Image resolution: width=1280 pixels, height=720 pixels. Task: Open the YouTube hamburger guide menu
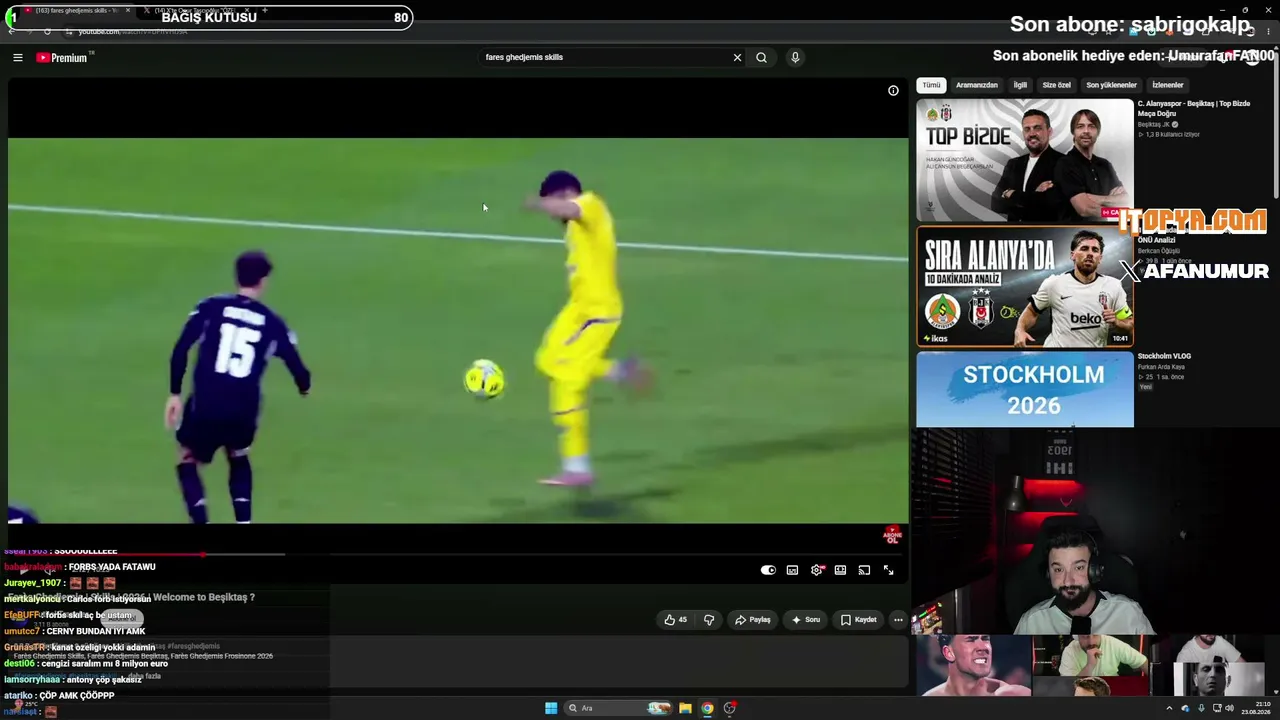coord(17,57)
